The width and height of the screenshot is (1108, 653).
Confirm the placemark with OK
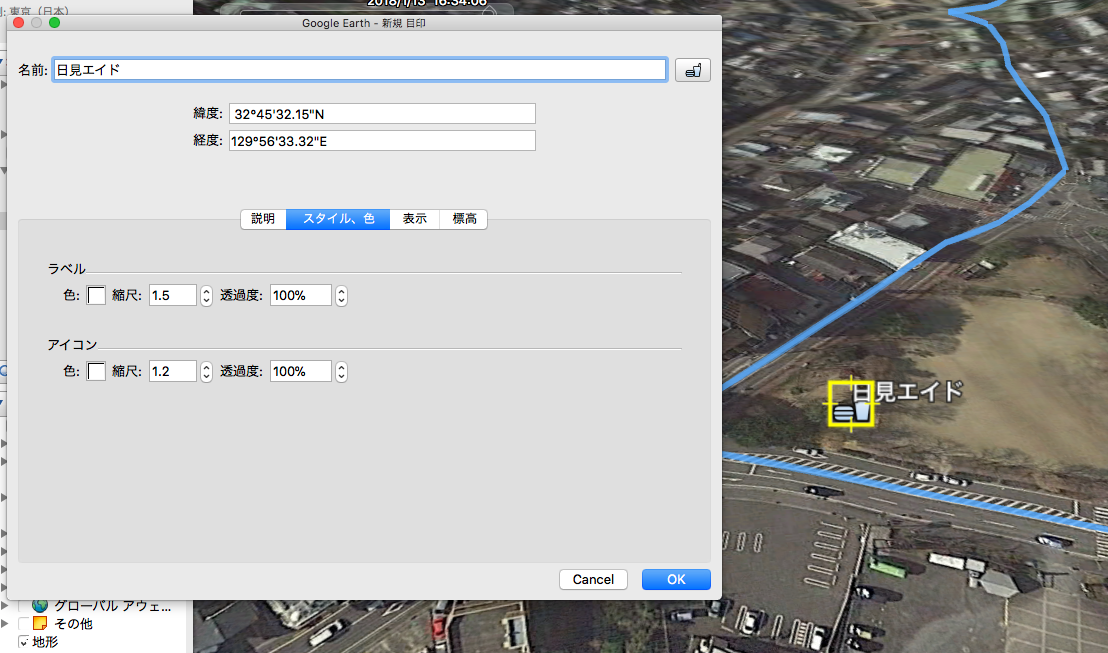(x=676, y=580)
